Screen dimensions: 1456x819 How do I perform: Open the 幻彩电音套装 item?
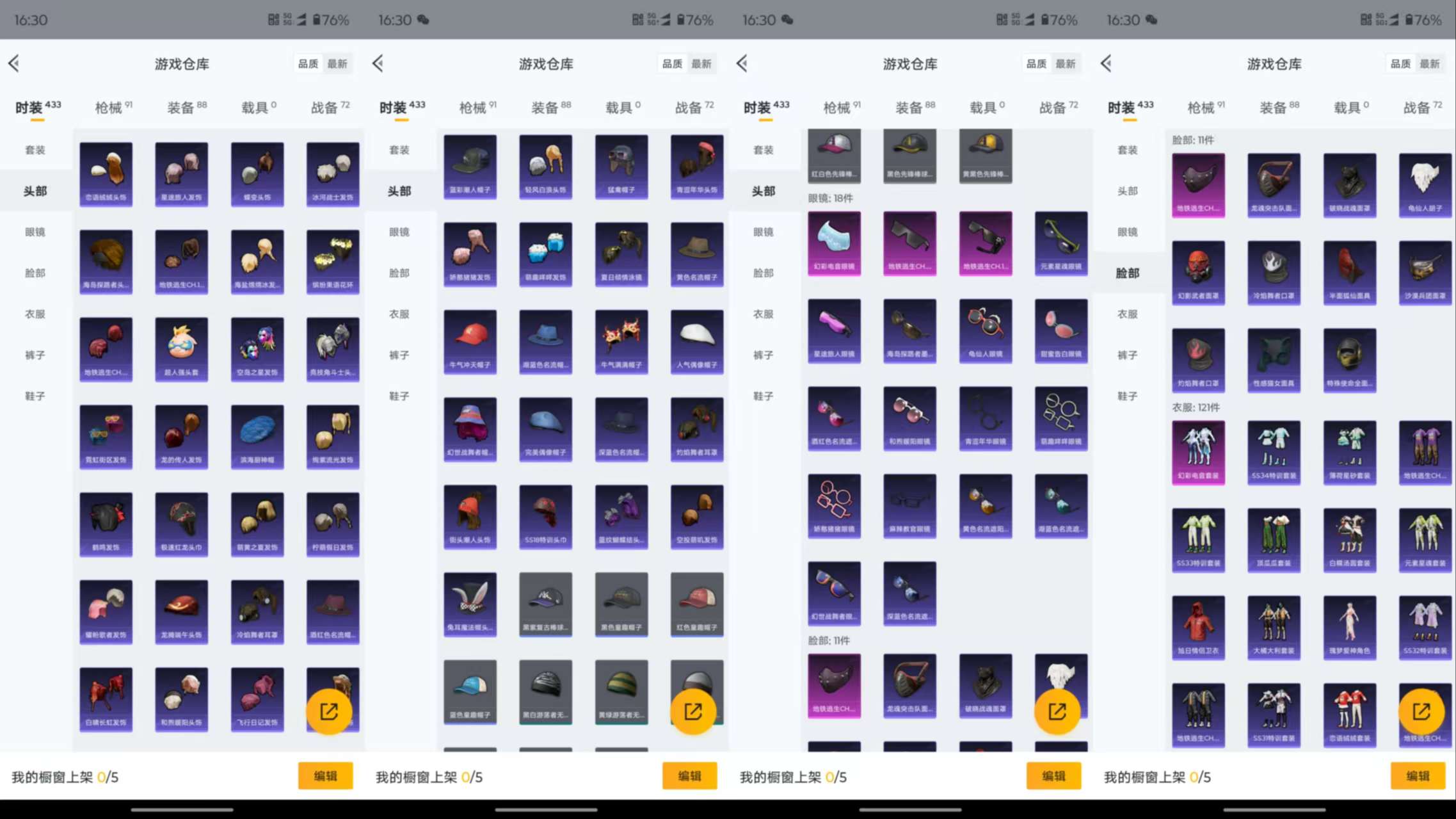coord(1198,453)
